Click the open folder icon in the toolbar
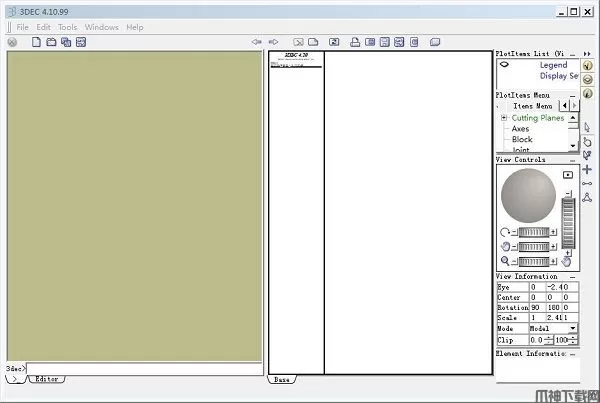Screen dimensions: 600x403 point(51,42)
